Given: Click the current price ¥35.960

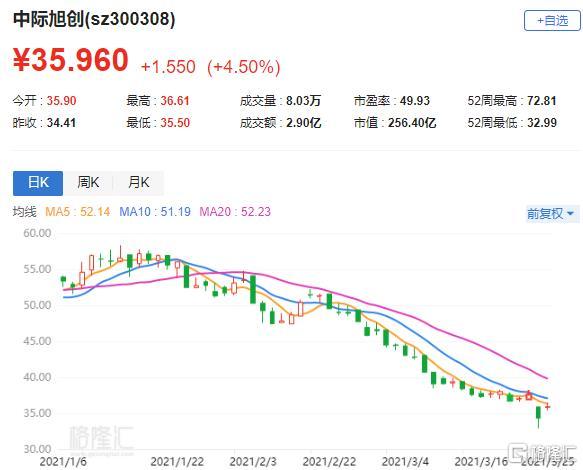Looking at the screenshot, I should coord(71,60).
